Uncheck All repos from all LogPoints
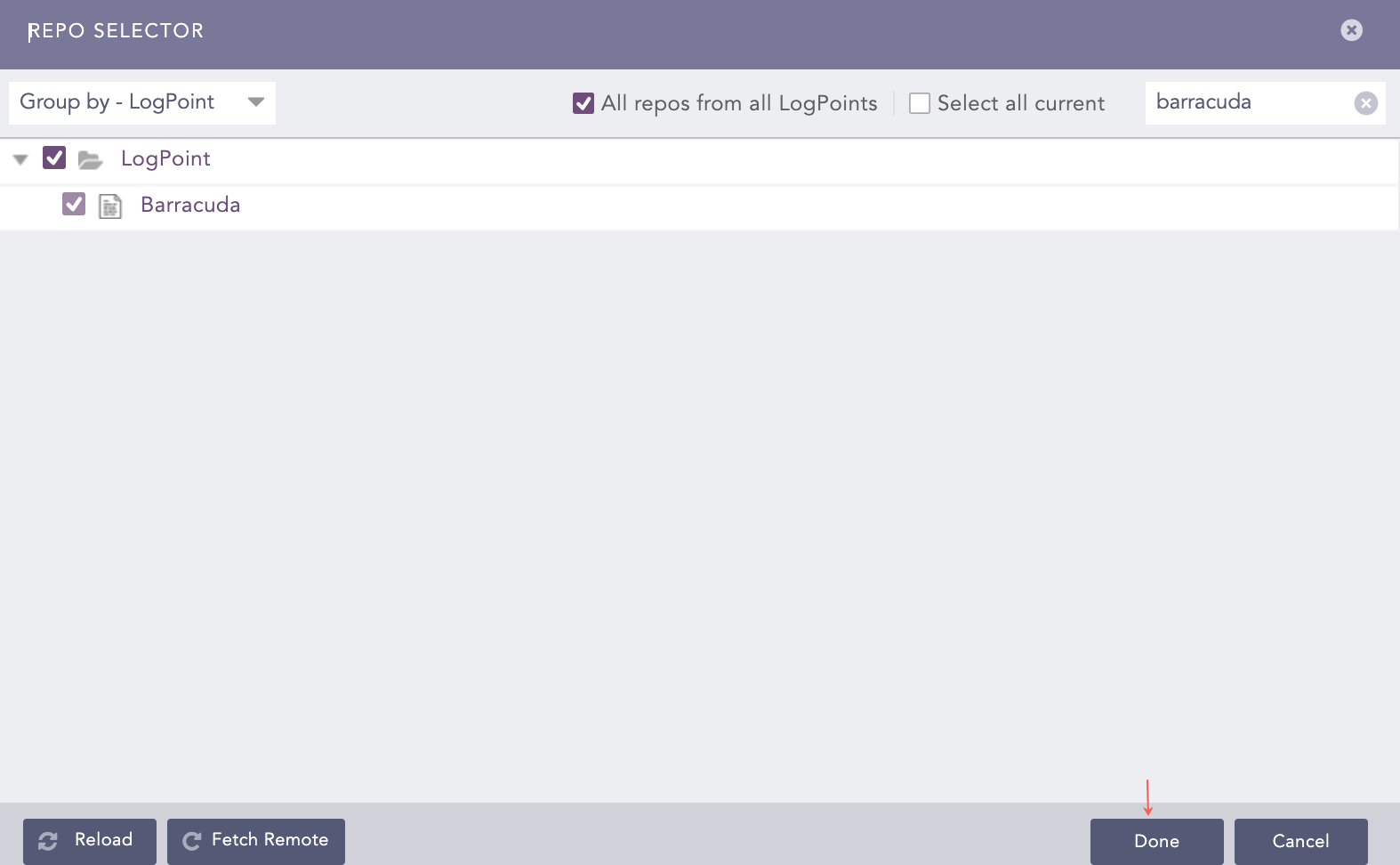The image size is (1400, 865). click(x=583, y=103)
